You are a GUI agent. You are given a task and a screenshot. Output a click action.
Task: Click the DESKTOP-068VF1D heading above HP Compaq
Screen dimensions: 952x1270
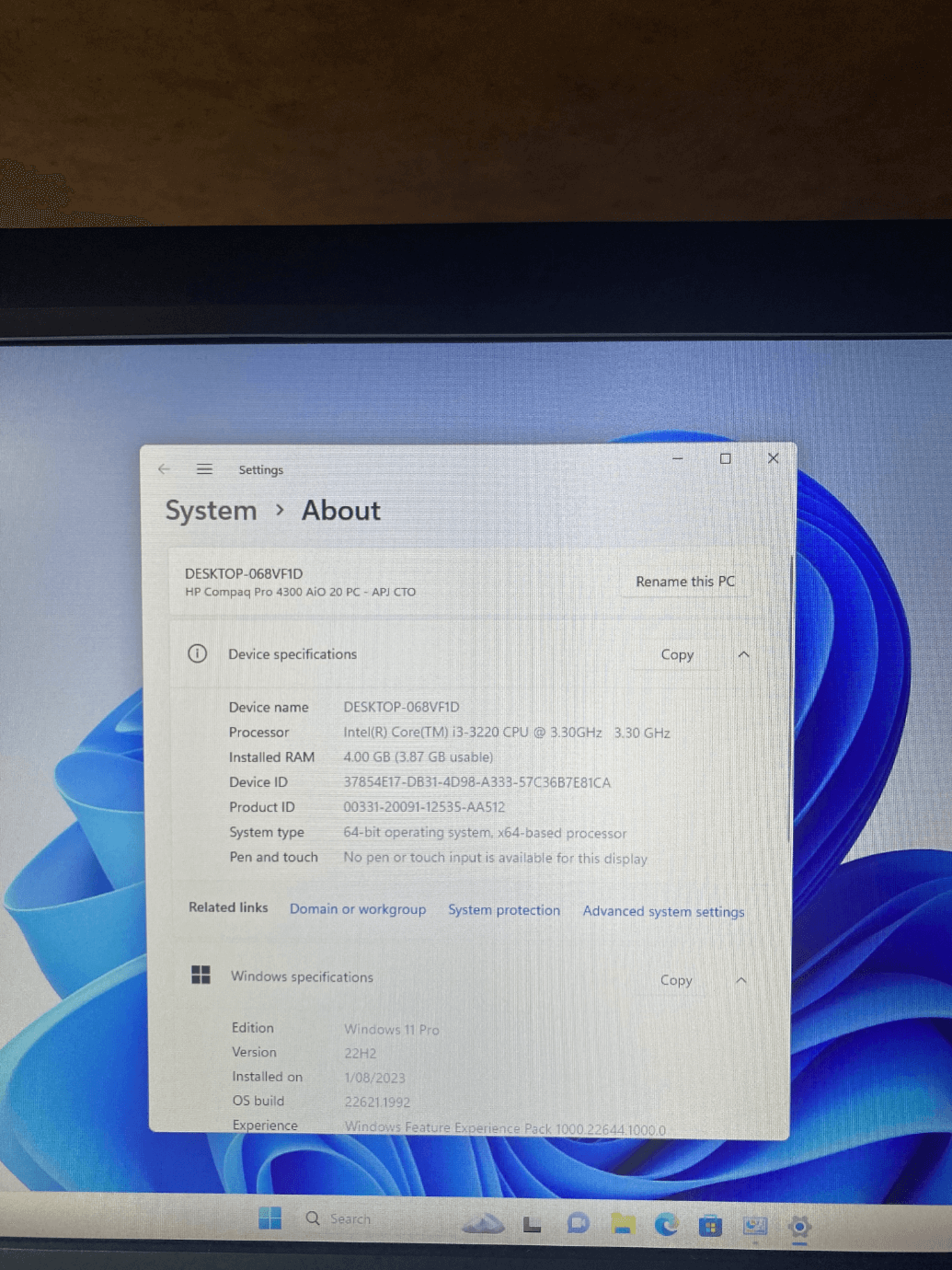(x=244, y=573)
